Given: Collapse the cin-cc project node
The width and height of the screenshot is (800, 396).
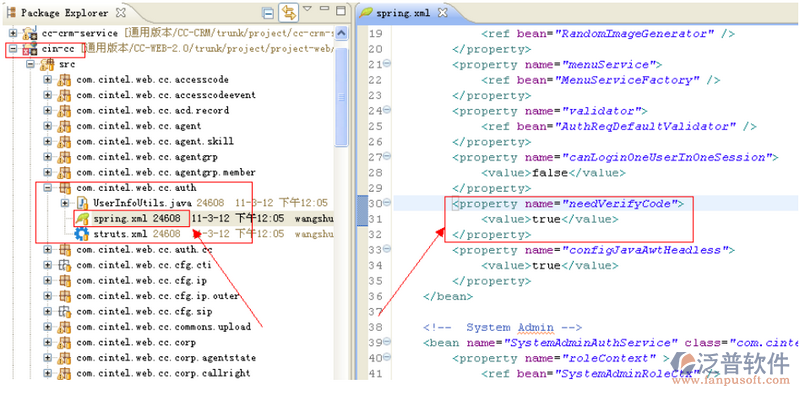Looking at the screenshot, I should click(x=13, y=49).
